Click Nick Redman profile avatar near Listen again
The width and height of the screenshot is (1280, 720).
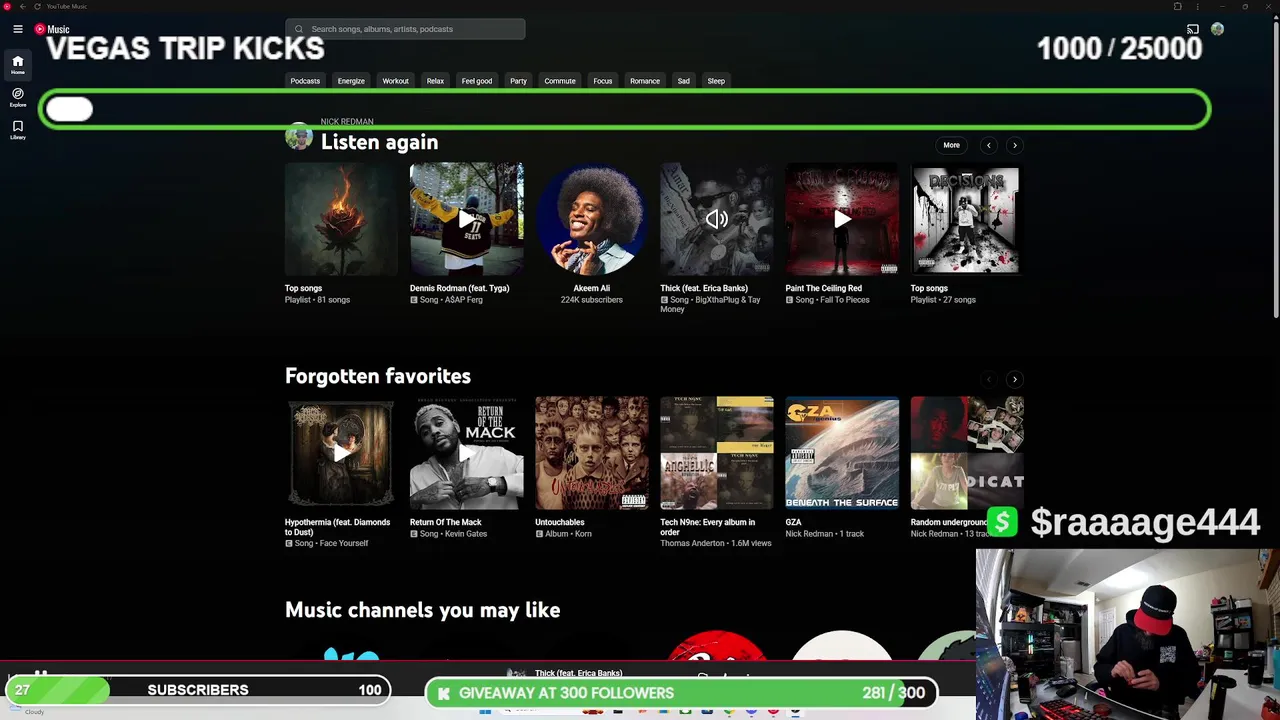click(x=299, y=137)
